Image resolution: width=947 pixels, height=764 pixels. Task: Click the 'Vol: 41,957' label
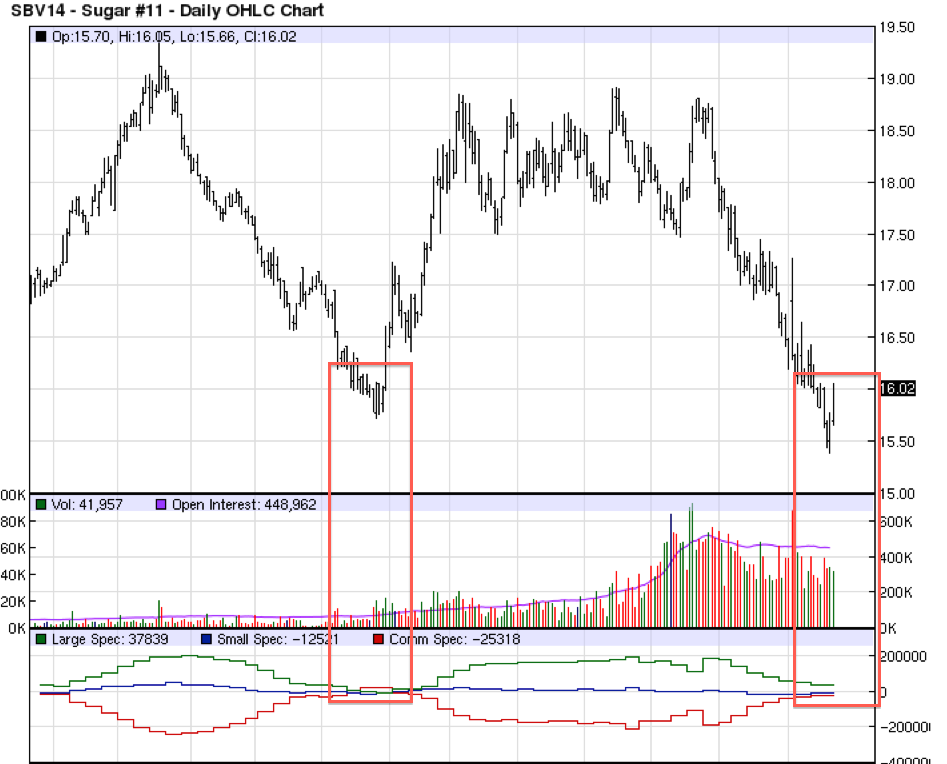[x=87, y=504]
